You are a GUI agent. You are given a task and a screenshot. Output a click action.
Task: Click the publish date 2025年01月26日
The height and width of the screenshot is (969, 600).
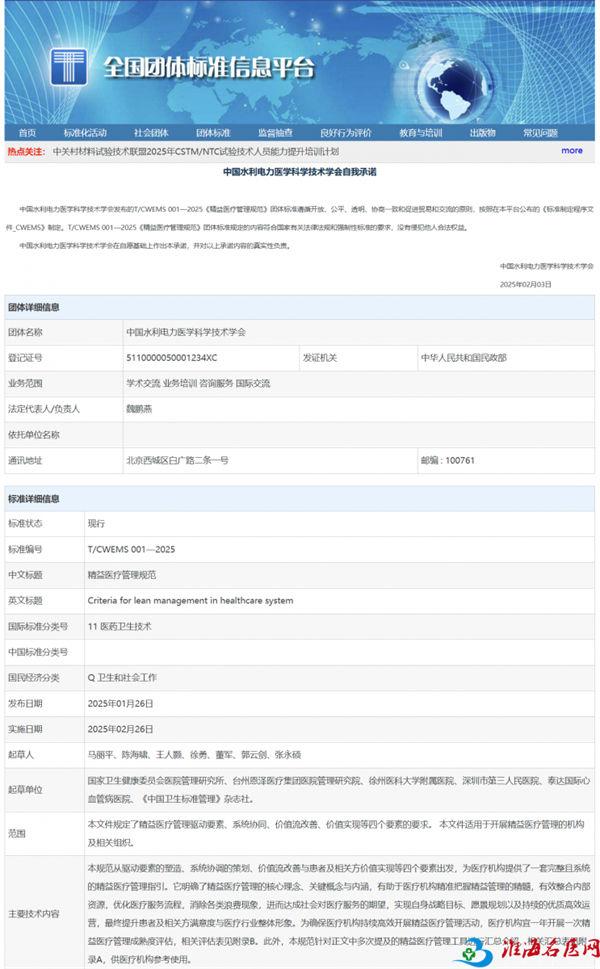120,704
